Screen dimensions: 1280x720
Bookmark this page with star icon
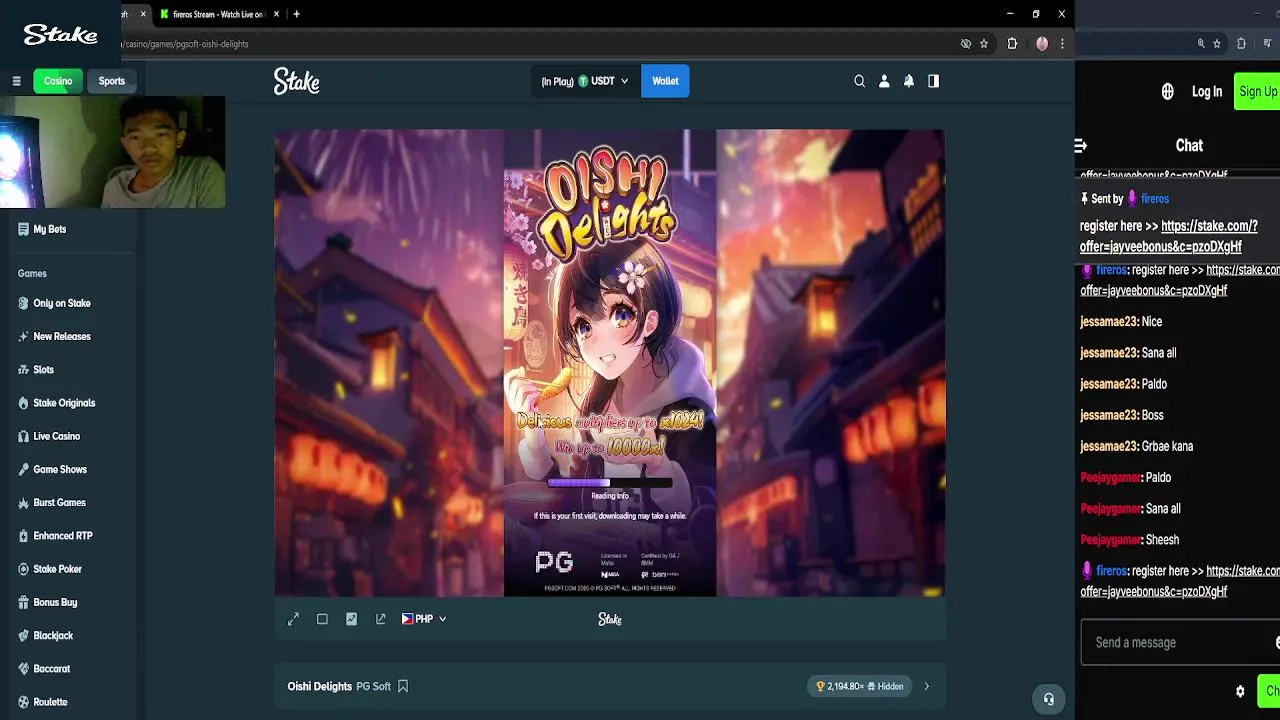click(984, 44)
